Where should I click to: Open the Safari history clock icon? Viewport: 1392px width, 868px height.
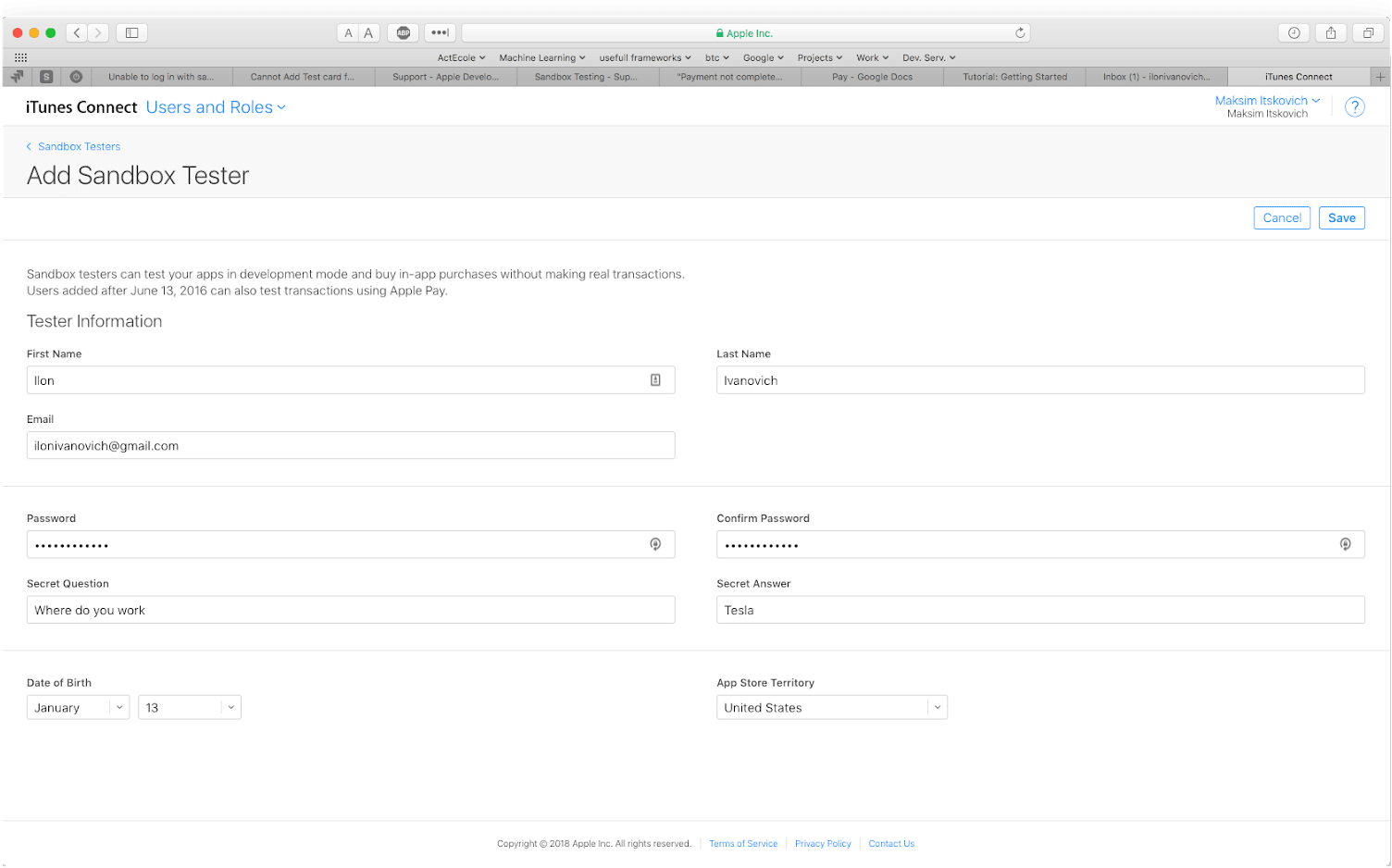point(1294,32)
